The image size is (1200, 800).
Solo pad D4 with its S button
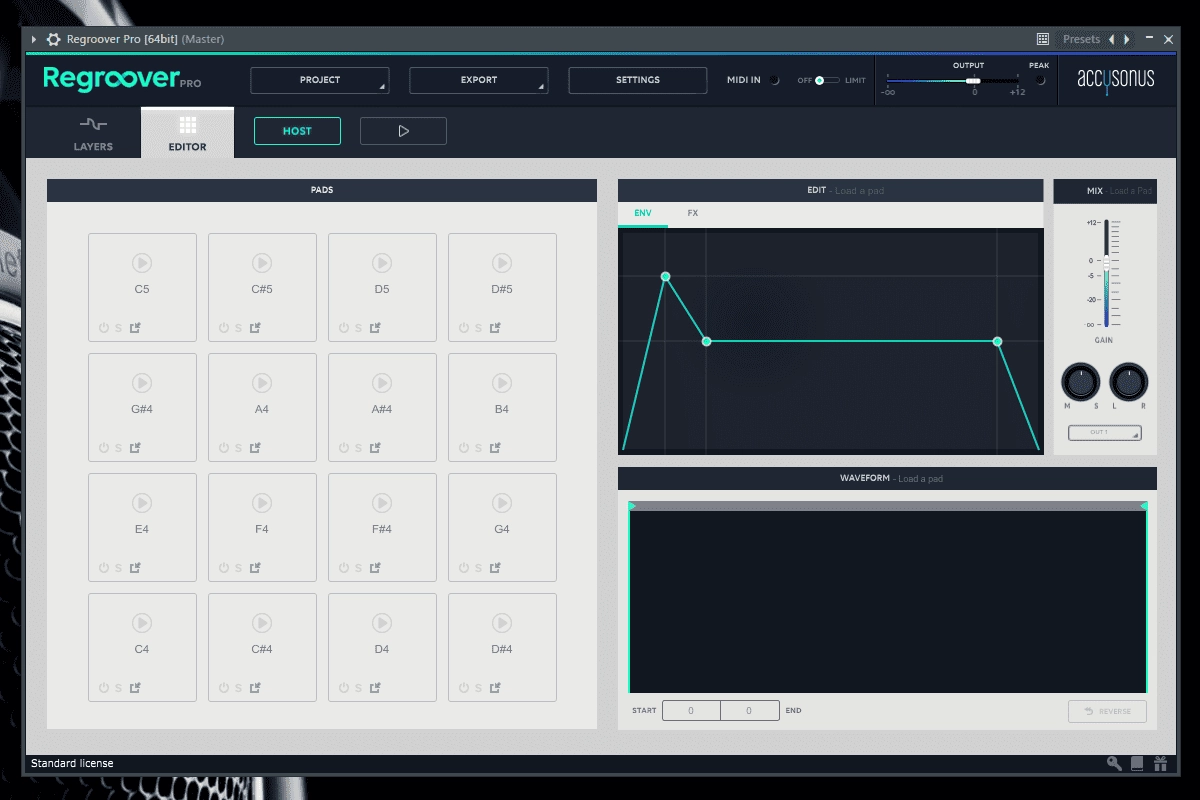pyautogui.click(x=358, y=688)
